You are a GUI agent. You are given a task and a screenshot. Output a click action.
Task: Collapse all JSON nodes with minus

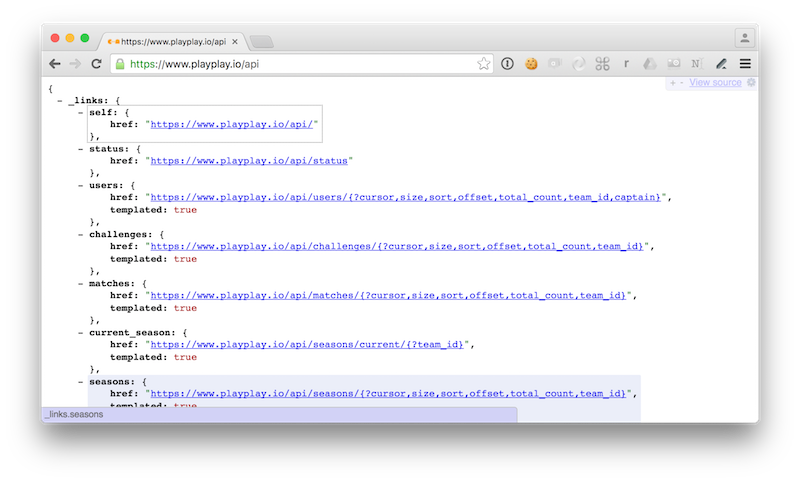pos(682,83)
